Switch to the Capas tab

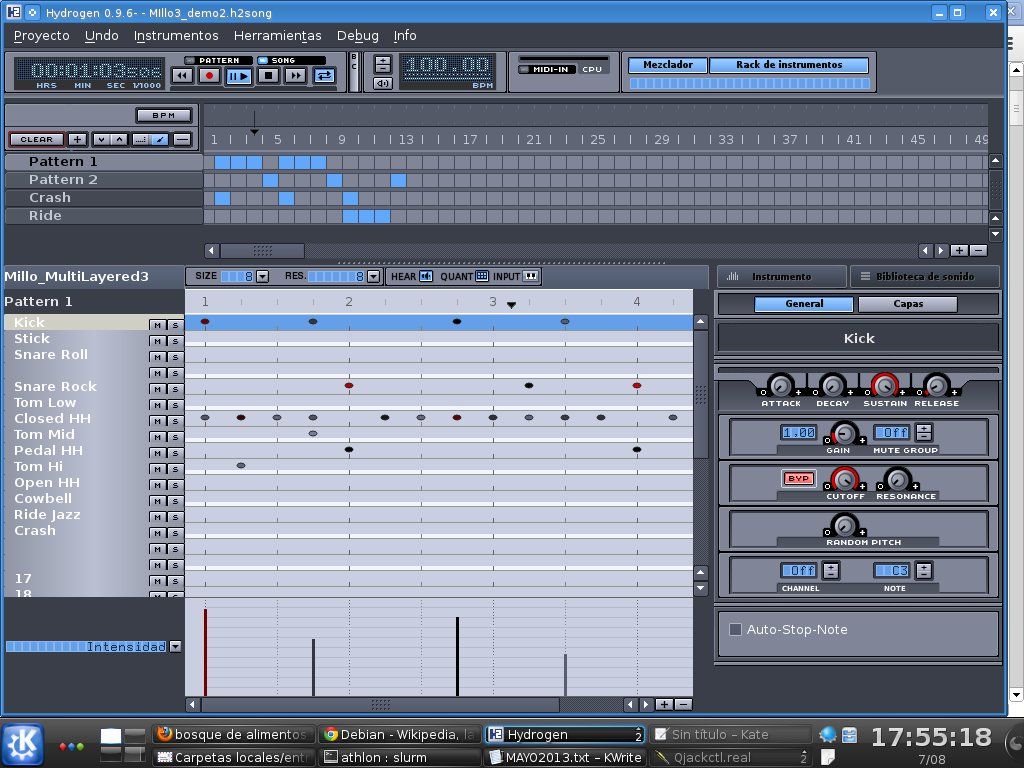(x=908, y=304)
